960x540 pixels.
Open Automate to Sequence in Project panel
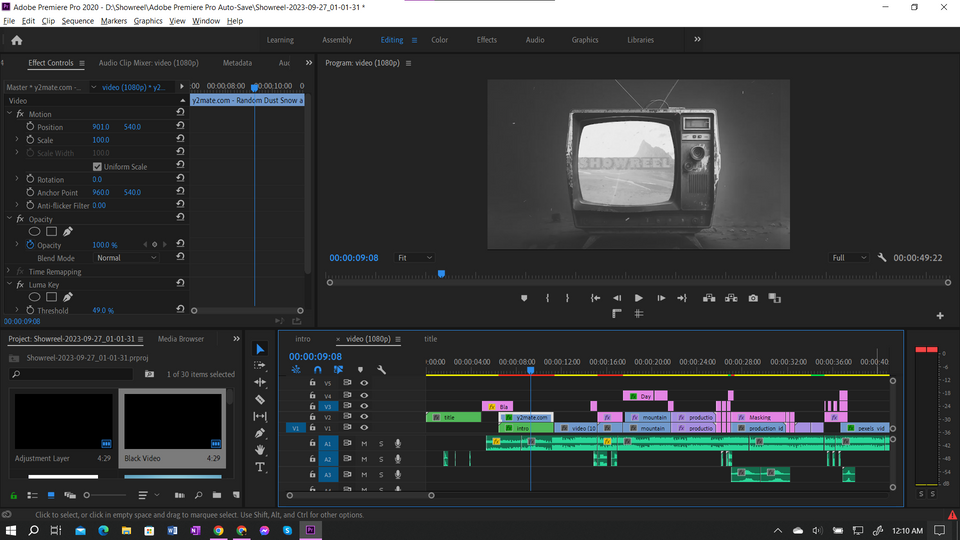point(179,495)
